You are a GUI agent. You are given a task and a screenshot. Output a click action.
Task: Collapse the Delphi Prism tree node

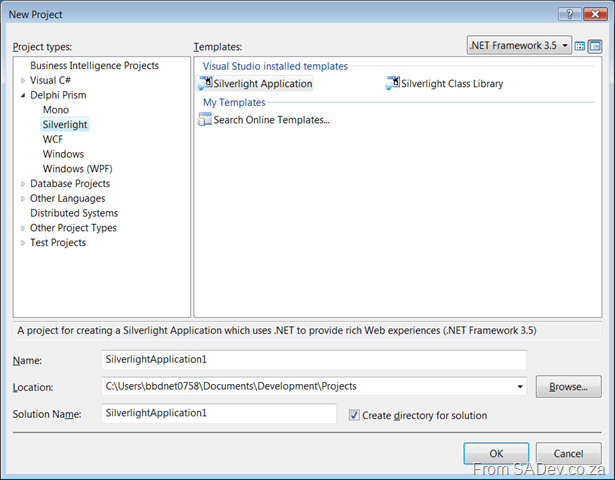(x=23, y=95)
